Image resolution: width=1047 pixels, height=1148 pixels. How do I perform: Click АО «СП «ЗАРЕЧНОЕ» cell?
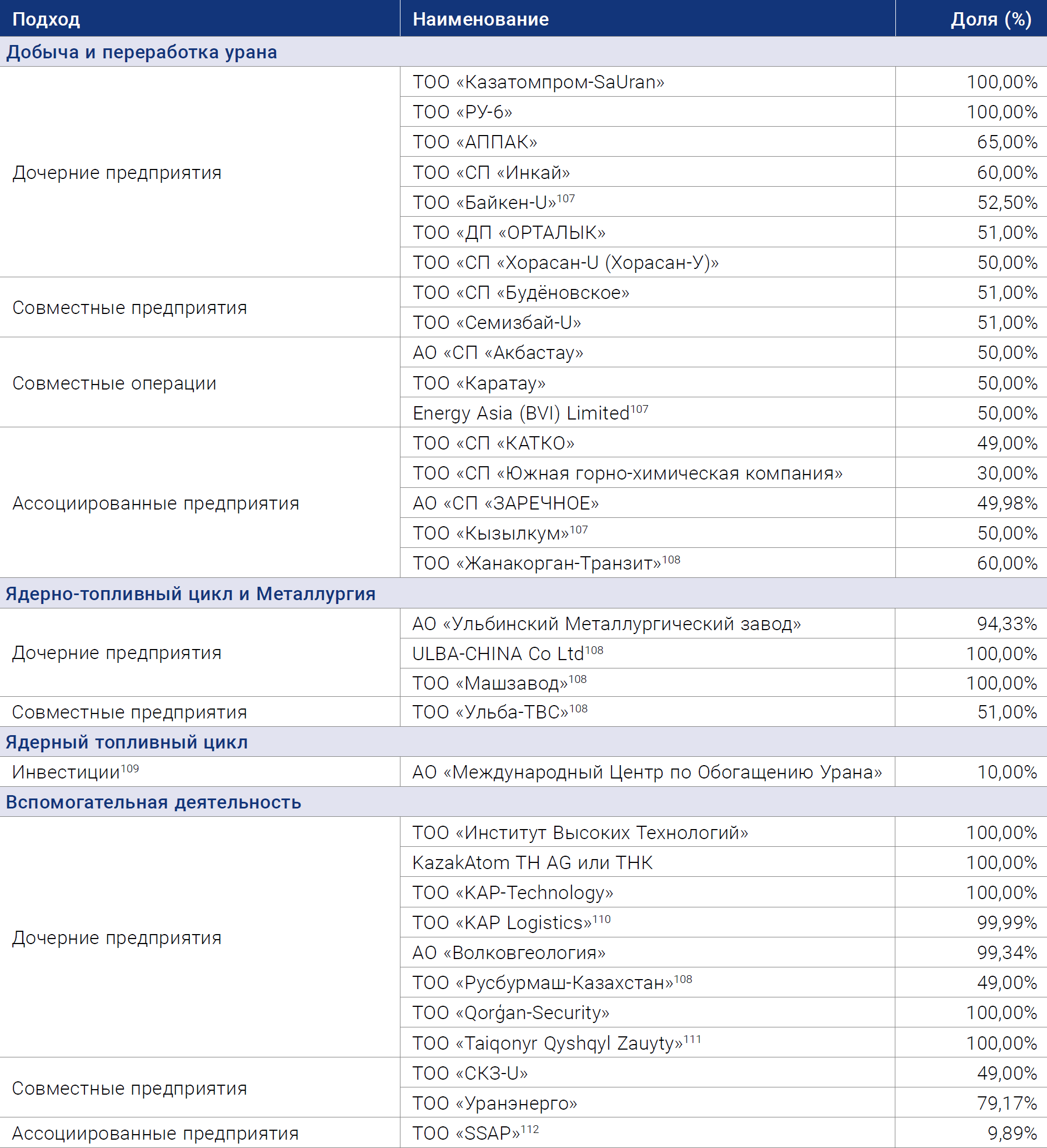point(647,503)
